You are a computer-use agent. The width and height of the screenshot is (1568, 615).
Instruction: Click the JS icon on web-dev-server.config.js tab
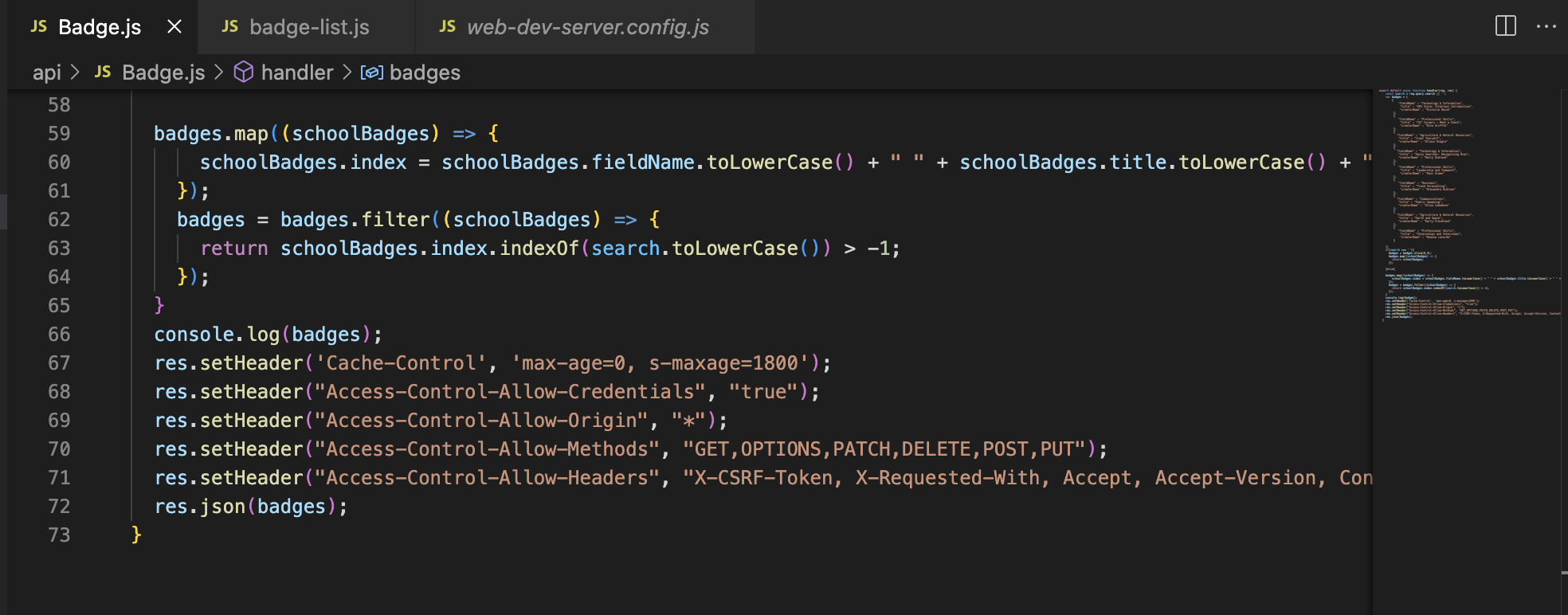[447, 27]
